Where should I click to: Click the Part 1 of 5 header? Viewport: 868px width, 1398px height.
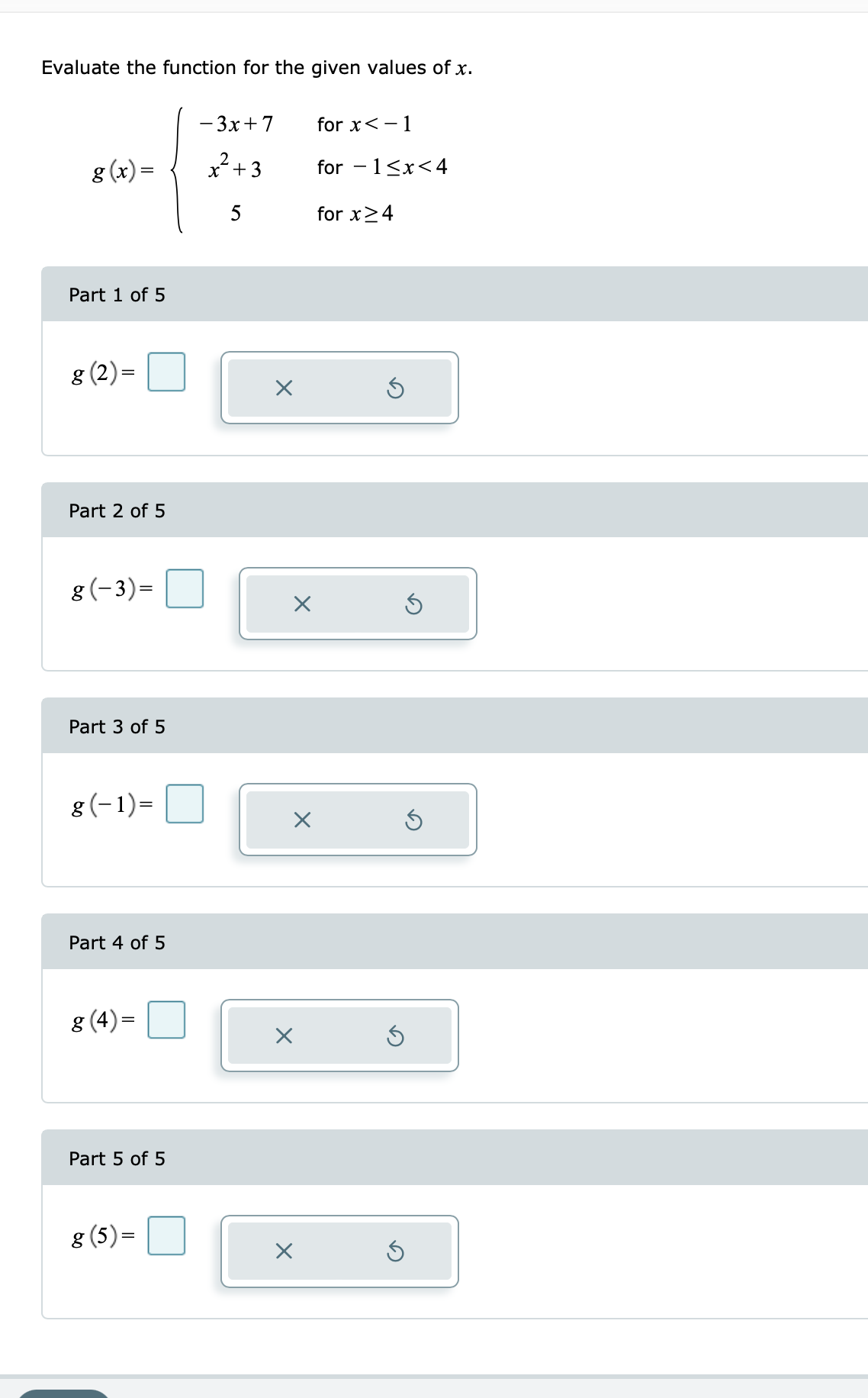(455, 295)
